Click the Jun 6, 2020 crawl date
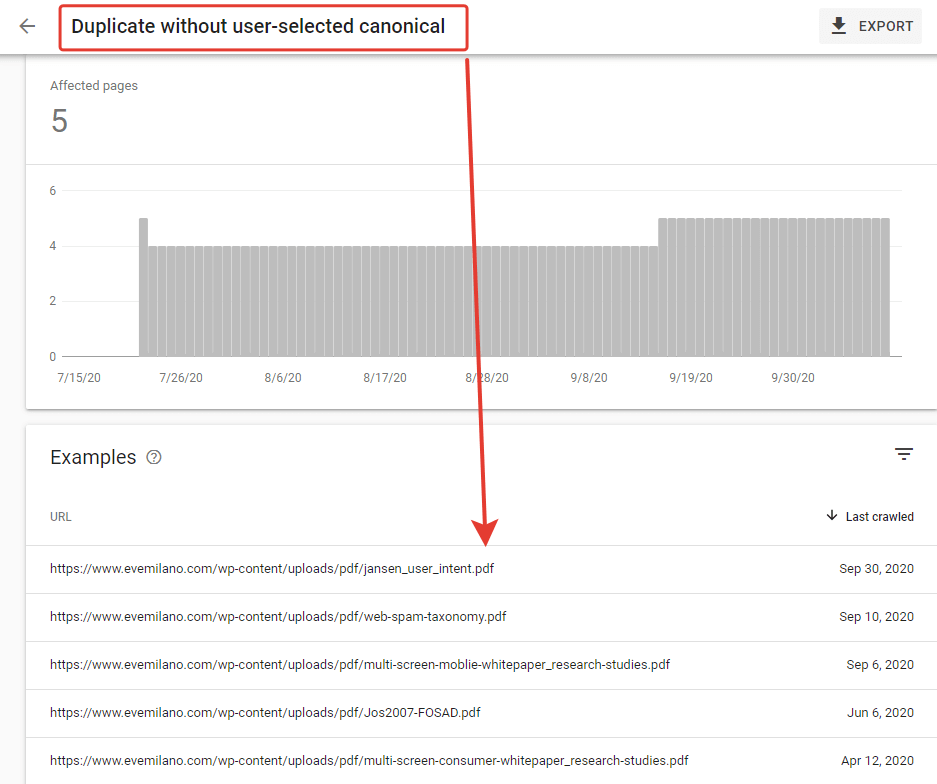 pos(880,713)
